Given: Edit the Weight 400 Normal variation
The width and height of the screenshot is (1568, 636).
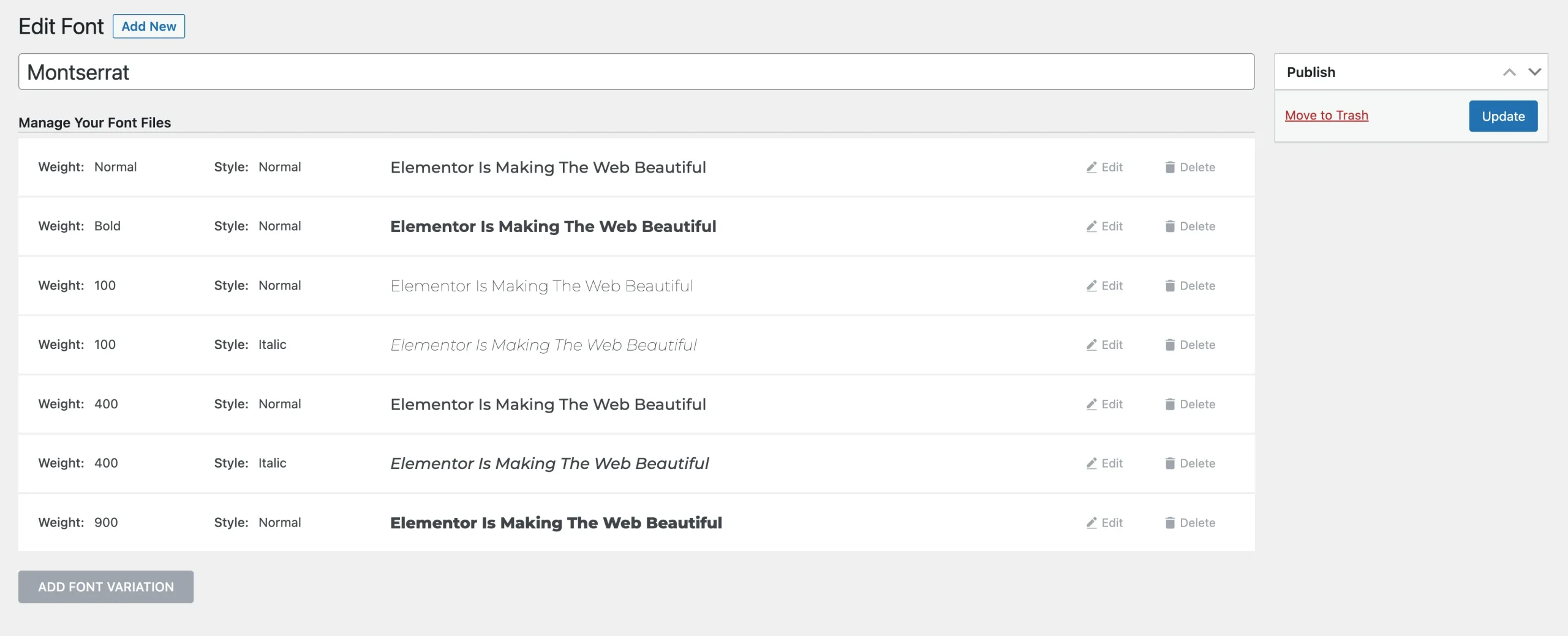Looking at the screenshot, I should pyautogui.click(x=1104, y=404).
